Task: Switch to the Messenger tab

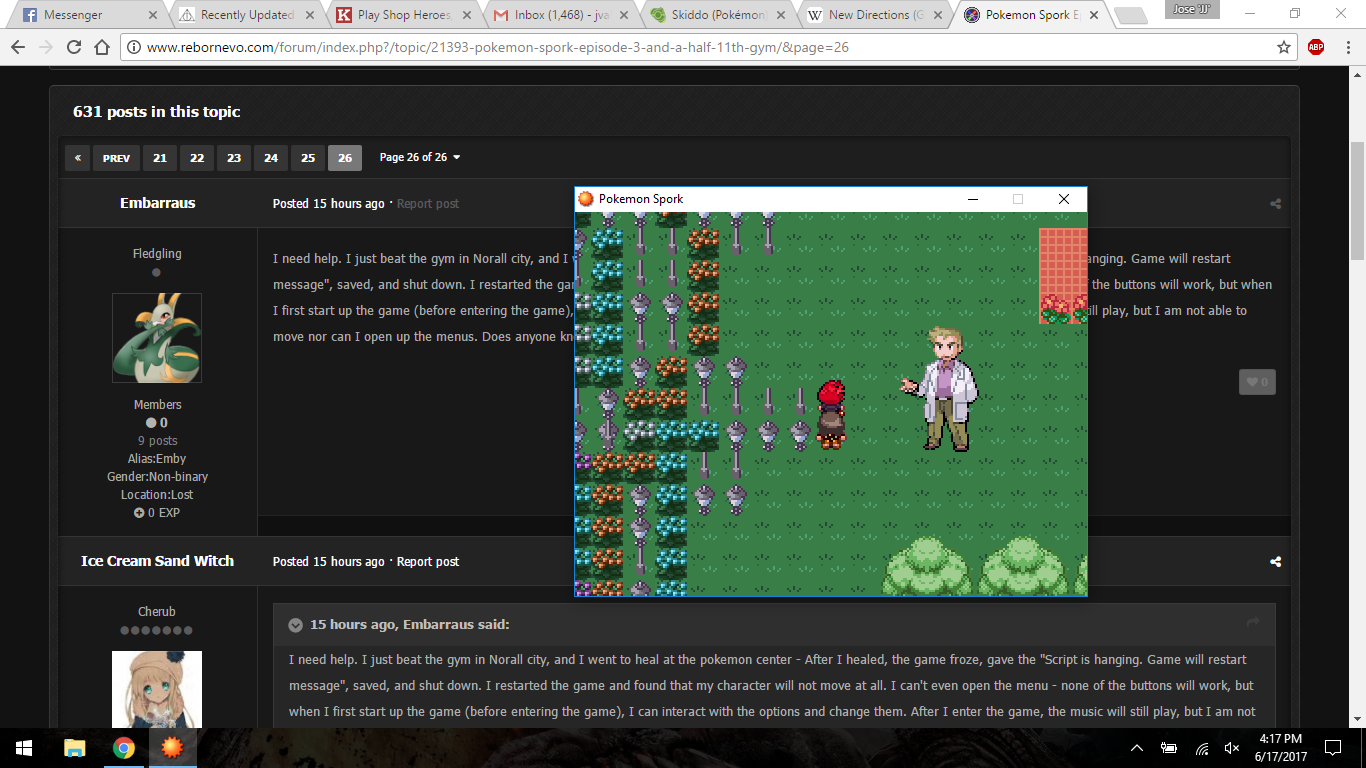Action: click(88, 15)
